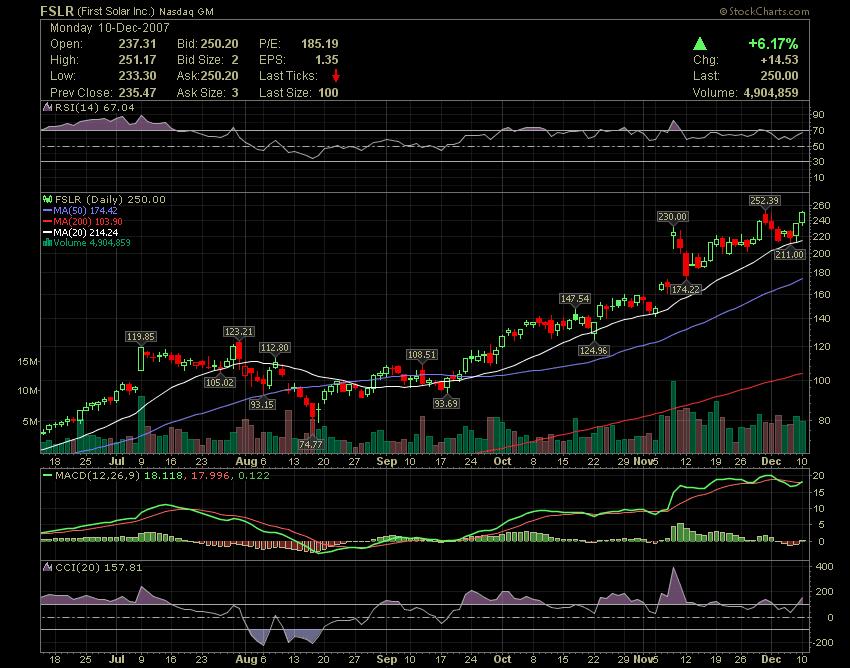850x668 pixels.
Task: Click the green up-triangle beside +6.17%
Action: point(700,44)
